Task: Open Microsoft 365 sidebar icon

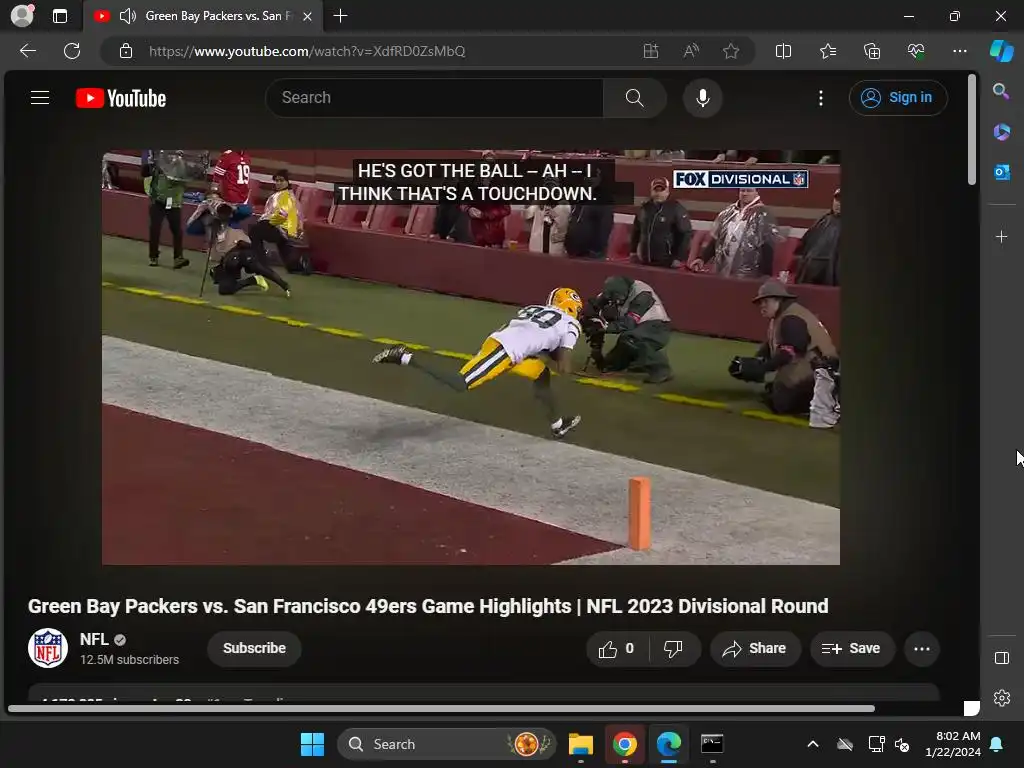Action: (1001, 131)
